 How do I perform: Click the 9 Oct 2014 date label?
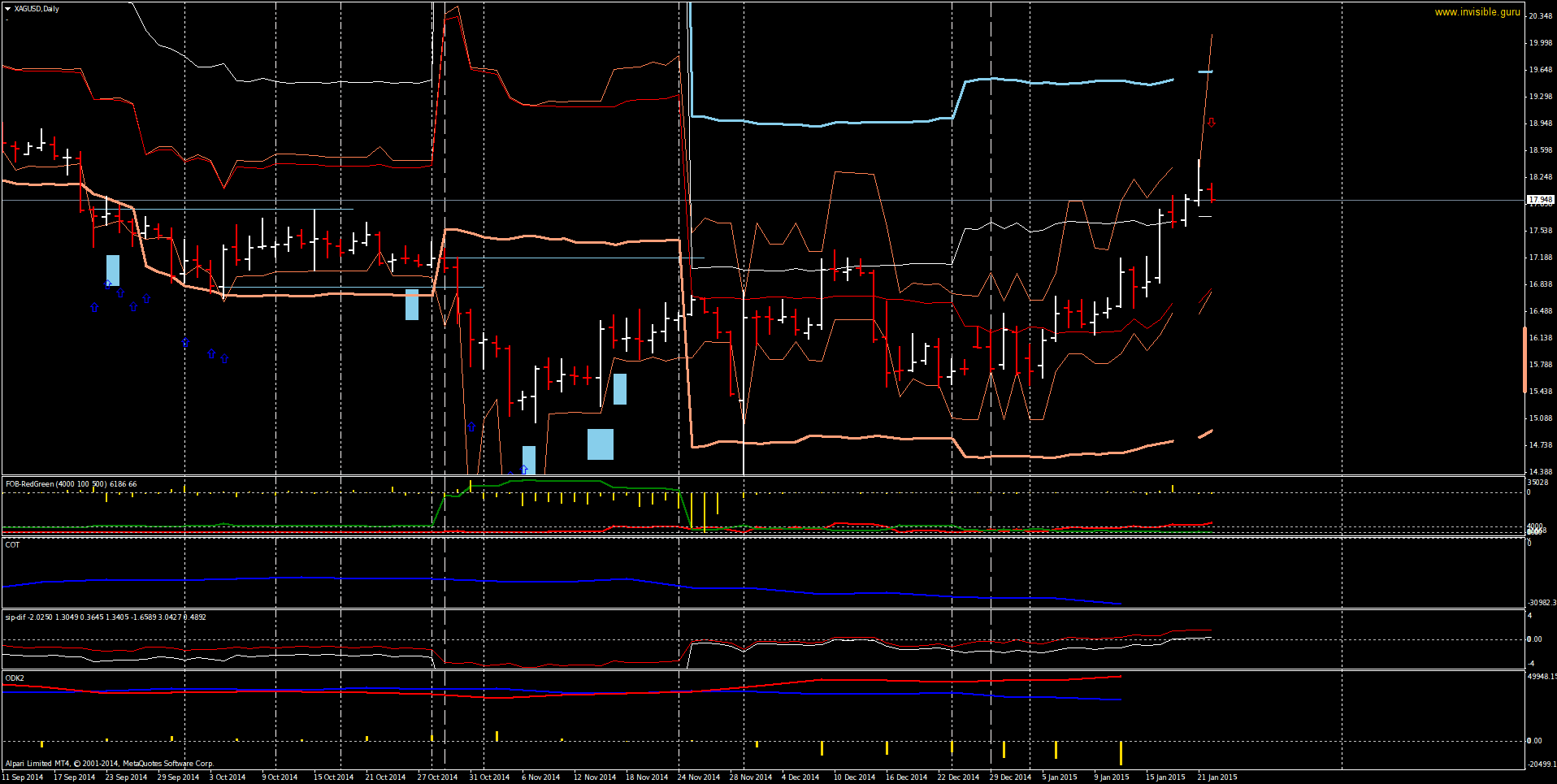click(x=280, y=778)
